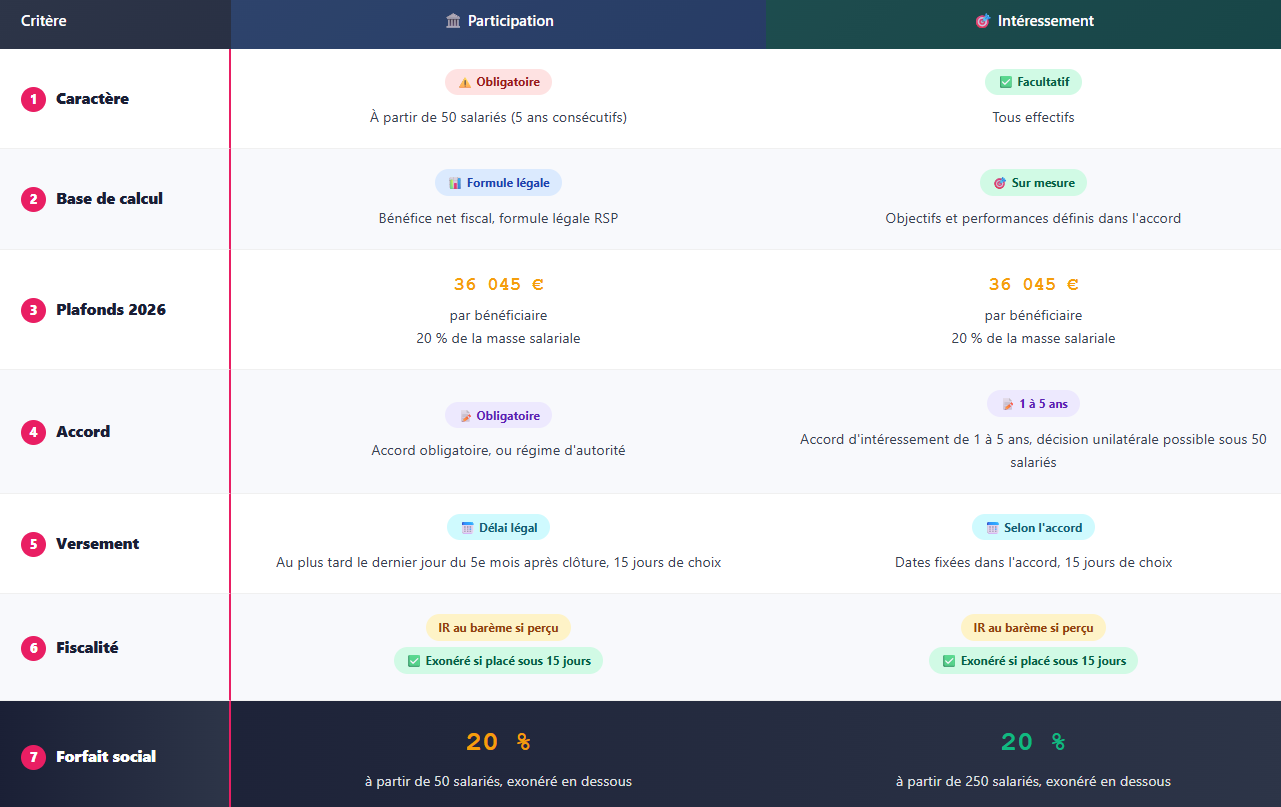Click the bank icon in the Participation header
1281x807 pixels.
453,21
